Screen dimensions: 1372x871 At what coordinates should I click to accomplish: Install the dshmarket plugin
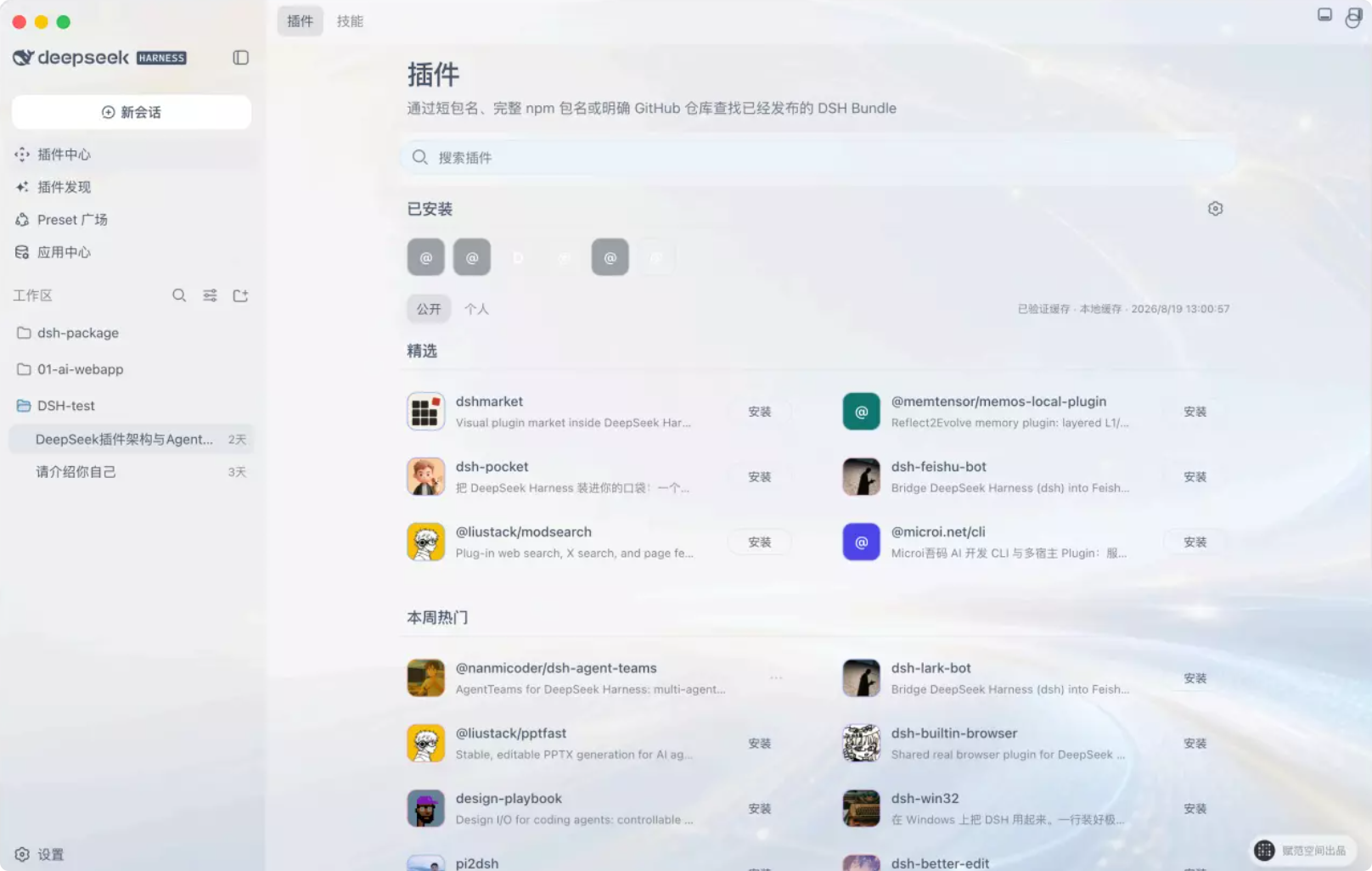point(760,412)
